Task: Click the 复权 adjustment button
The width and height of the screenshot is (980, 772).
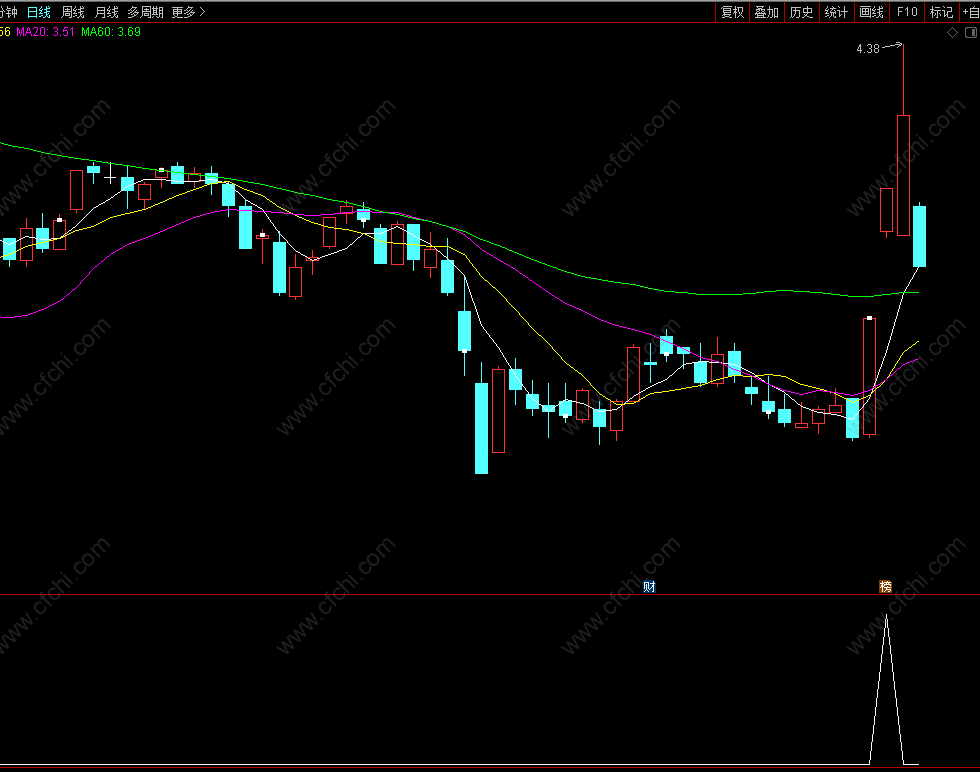Action: click(732, 12)
